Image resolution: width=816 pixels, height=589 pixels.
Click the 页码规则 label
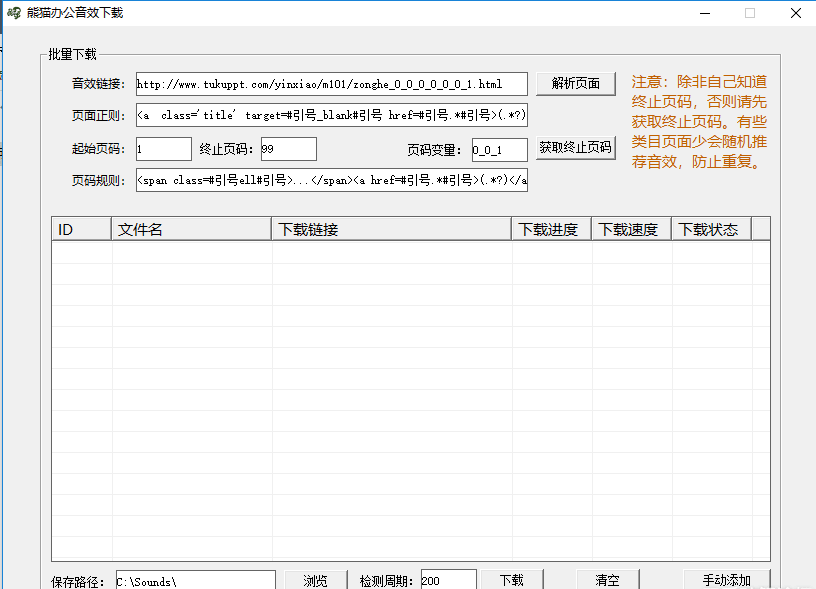click(98, 181)
